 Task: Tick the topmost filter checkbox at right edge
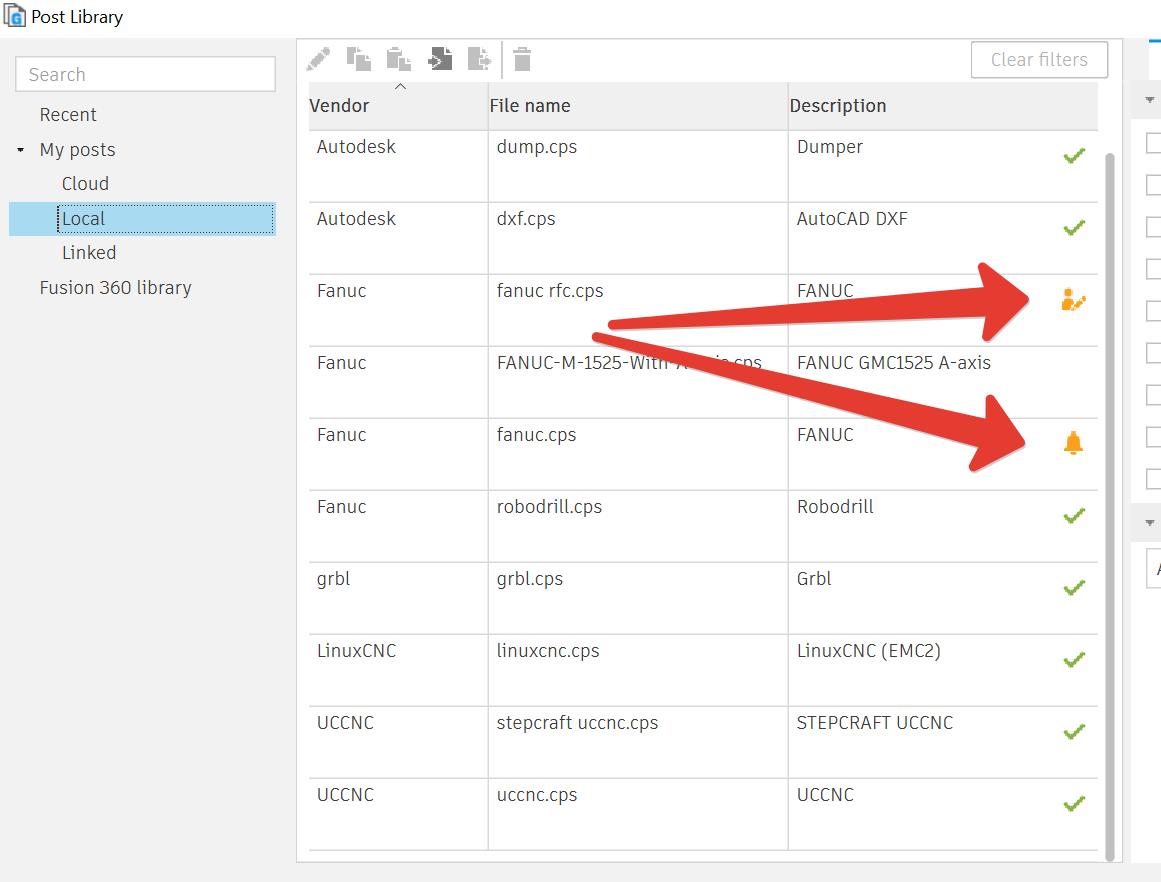1154,143
